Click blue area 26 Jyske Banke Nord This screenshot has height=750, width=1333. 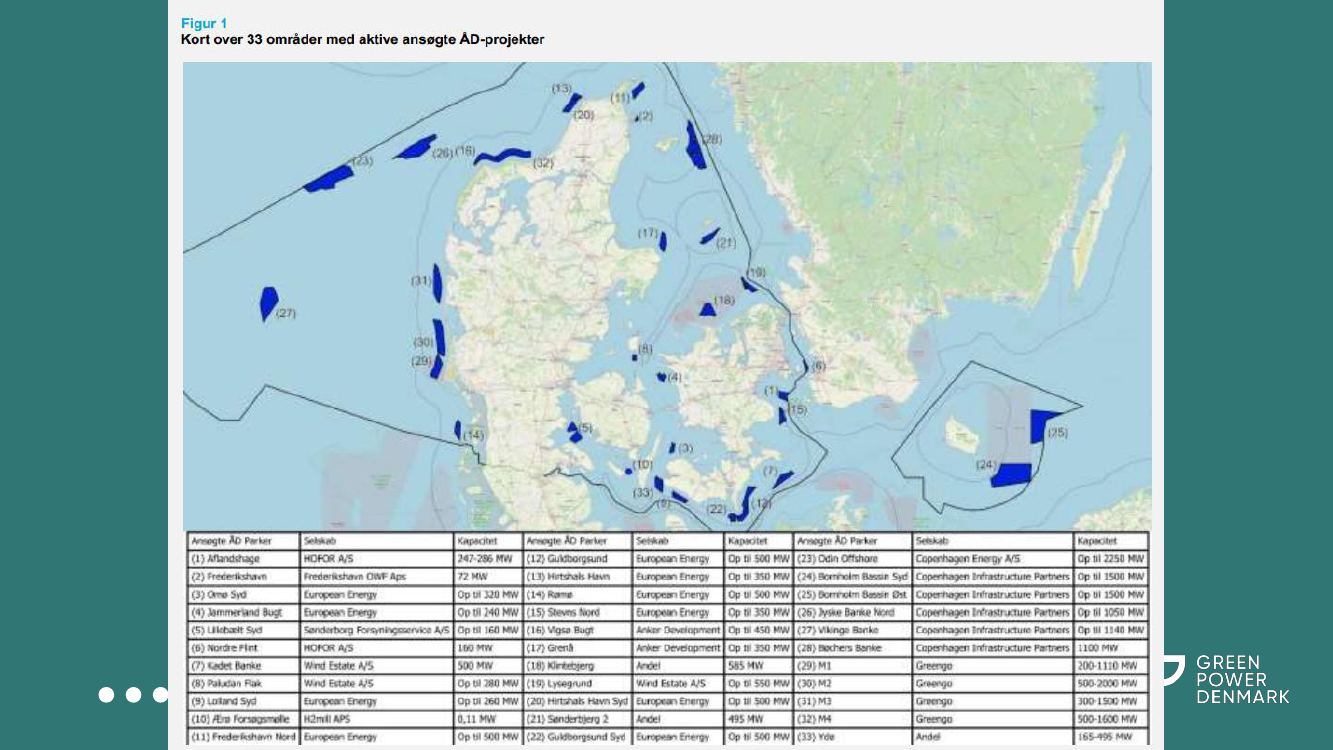coord(415,148)
